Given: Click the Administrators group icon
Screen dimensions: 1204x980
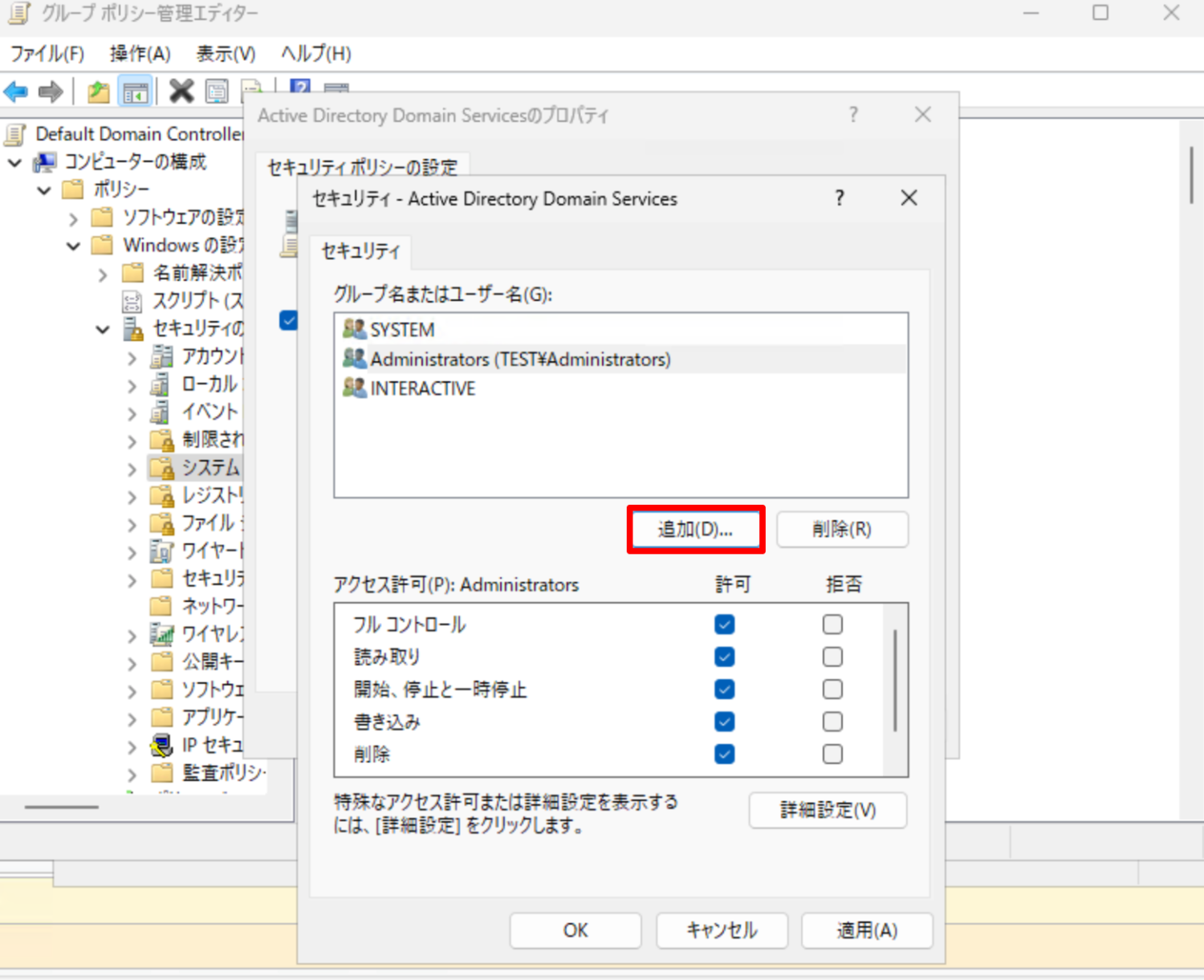Looking at the screenshot, I should [x=354, y=358].
